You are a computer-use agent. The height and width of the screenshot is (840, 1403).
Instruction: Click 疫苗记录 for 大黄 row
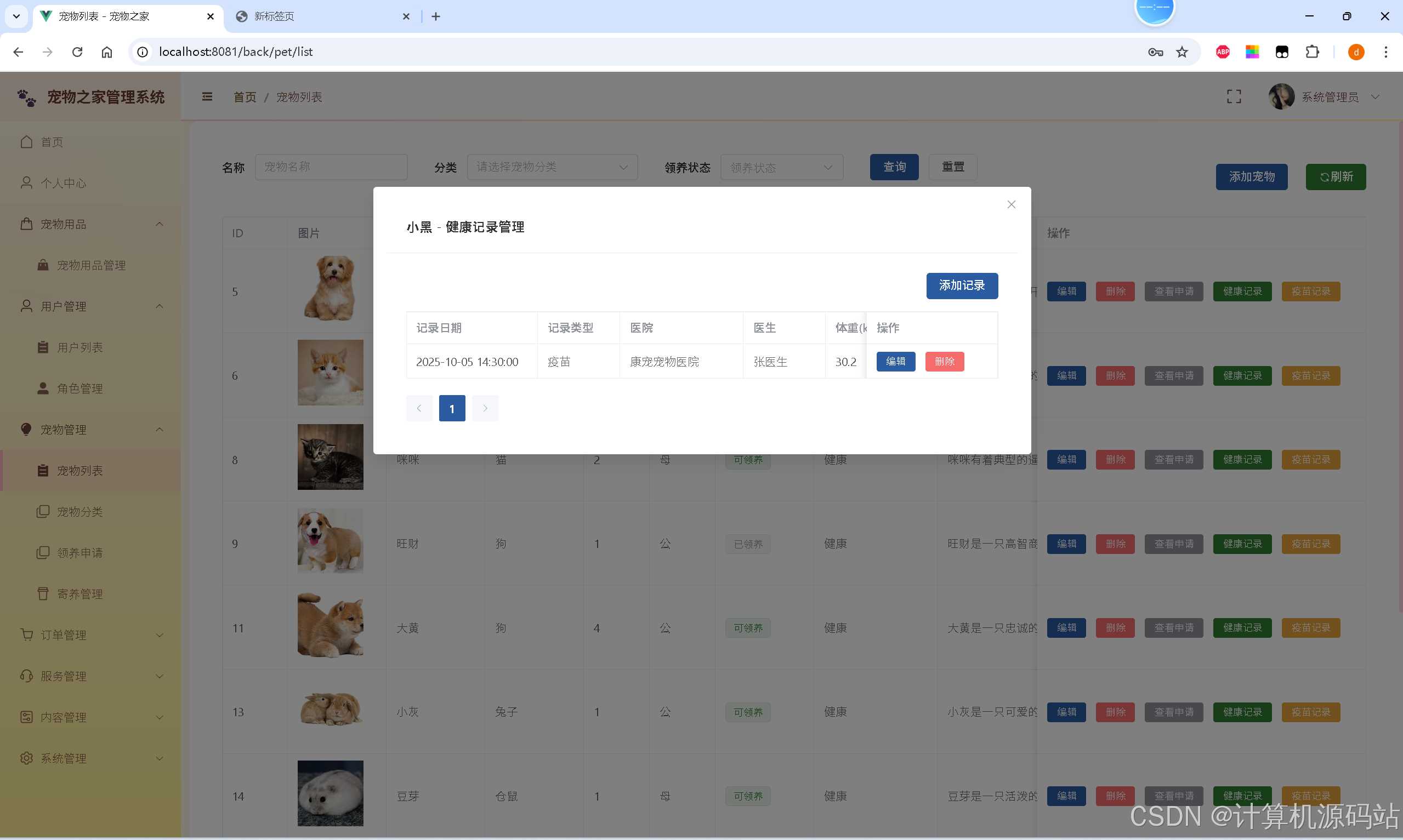pyautogui.click(x=1311, y=628)
